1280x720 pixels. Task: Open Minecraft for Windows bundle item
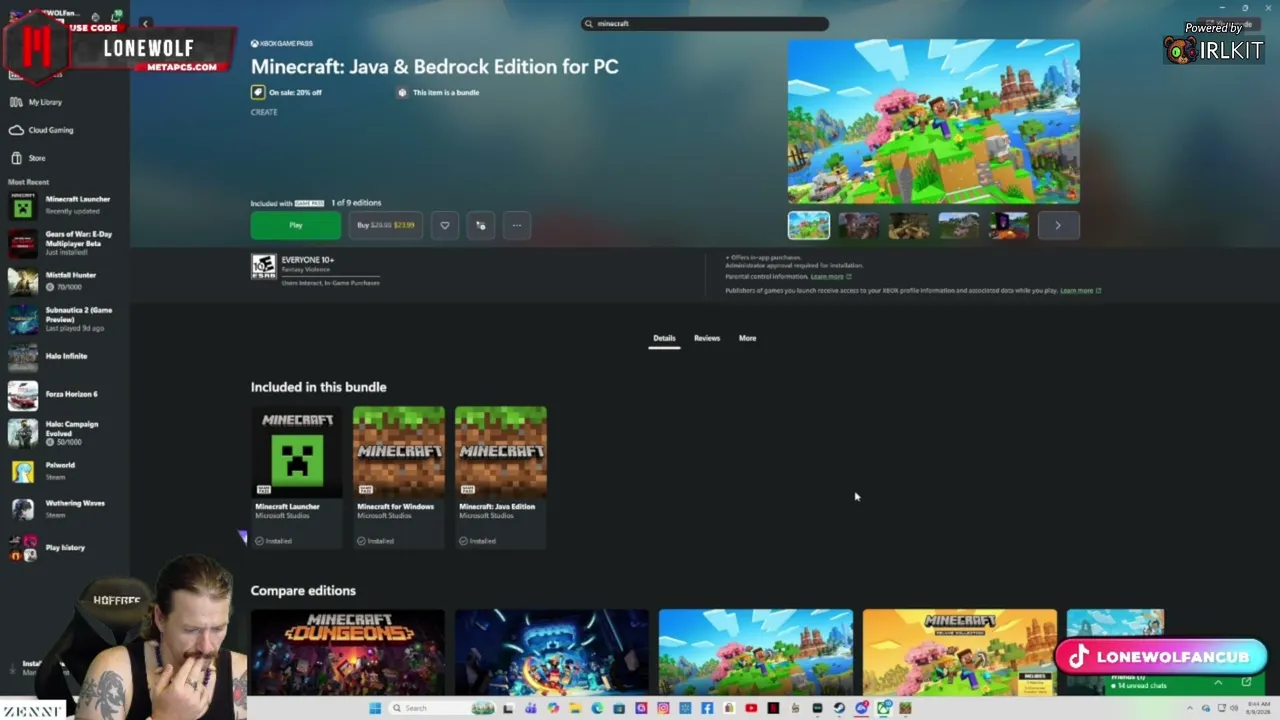pos(399,477)
